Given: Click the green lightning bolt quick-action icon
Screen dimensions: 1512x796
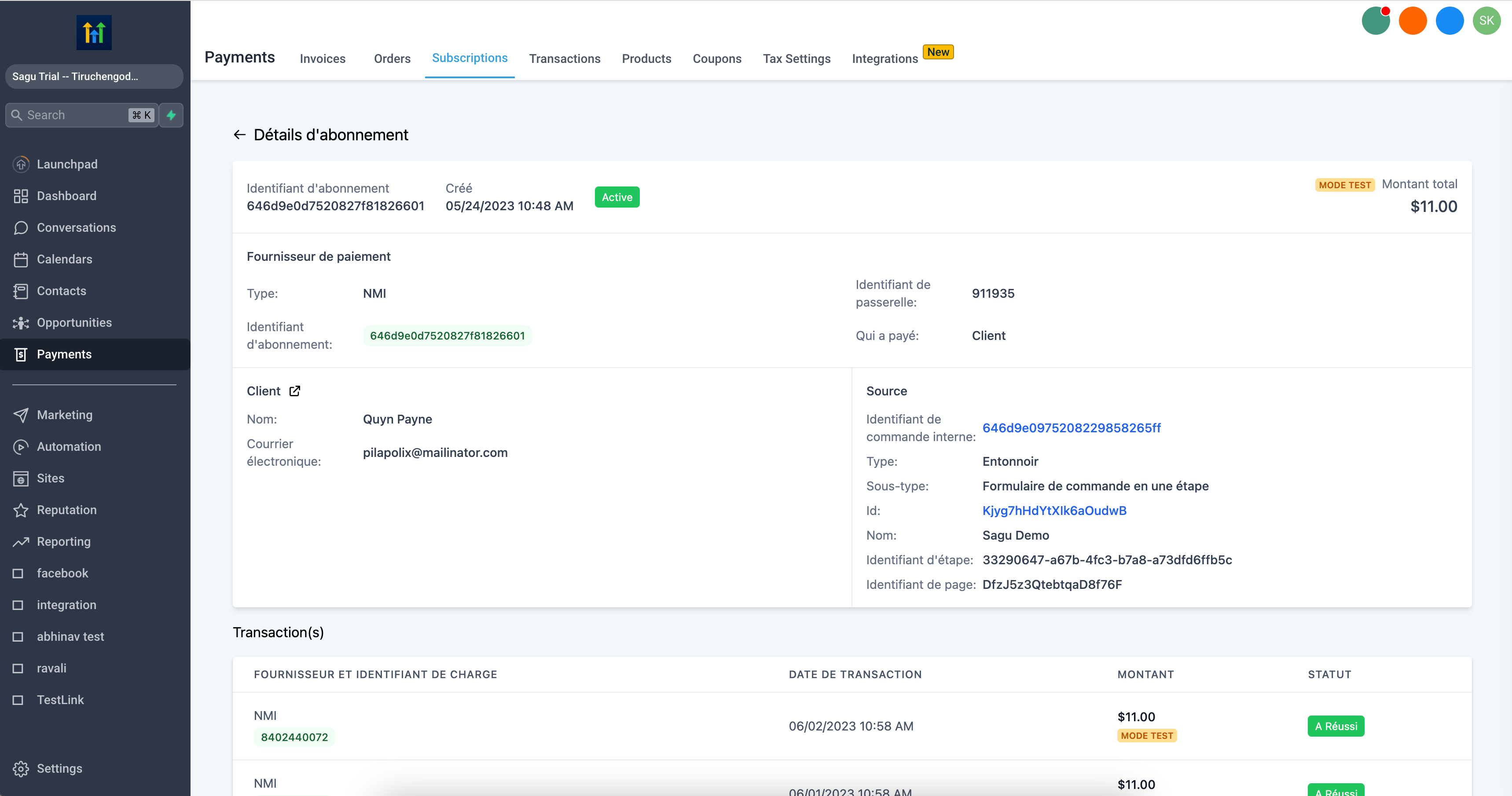Looking at the screenshot, I should click(171, 115).
